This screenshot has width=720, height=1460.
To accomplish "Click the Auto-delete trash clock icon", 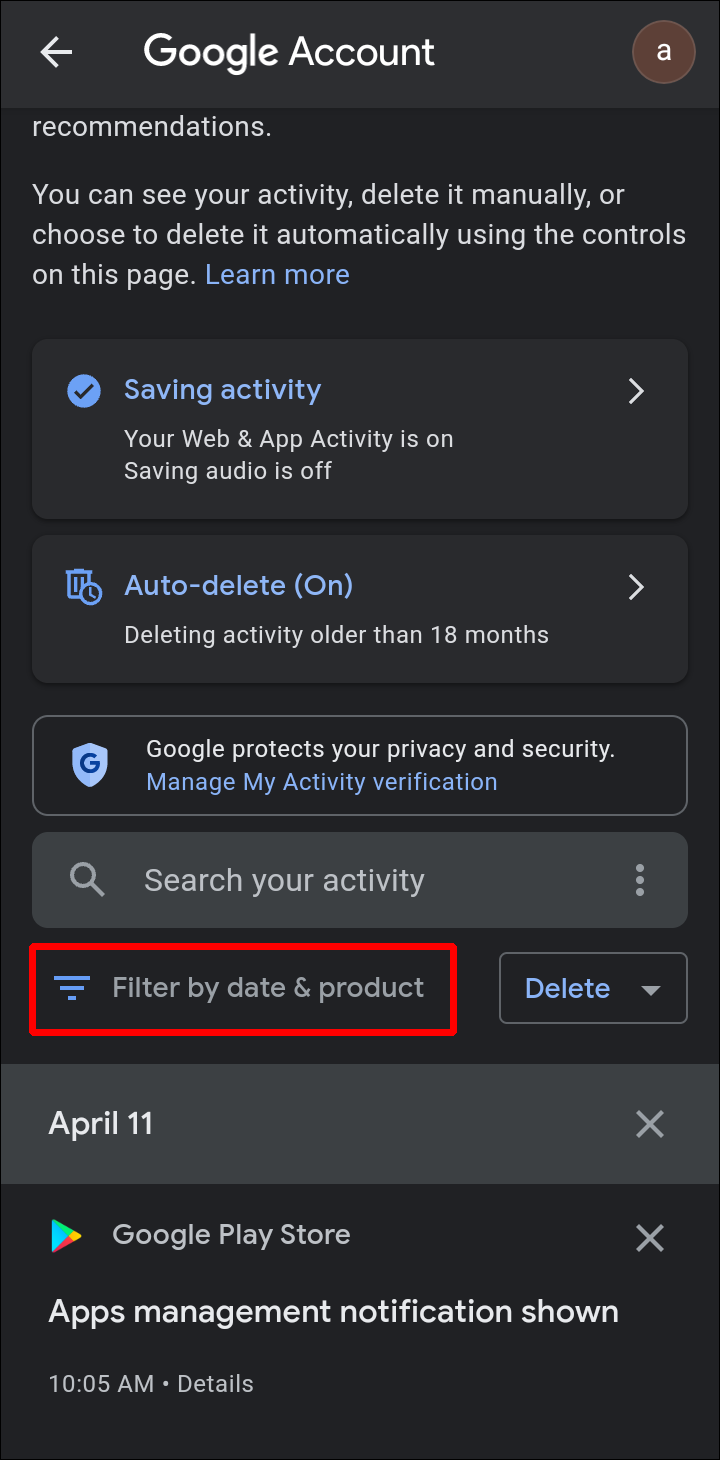I will point(84,586).
